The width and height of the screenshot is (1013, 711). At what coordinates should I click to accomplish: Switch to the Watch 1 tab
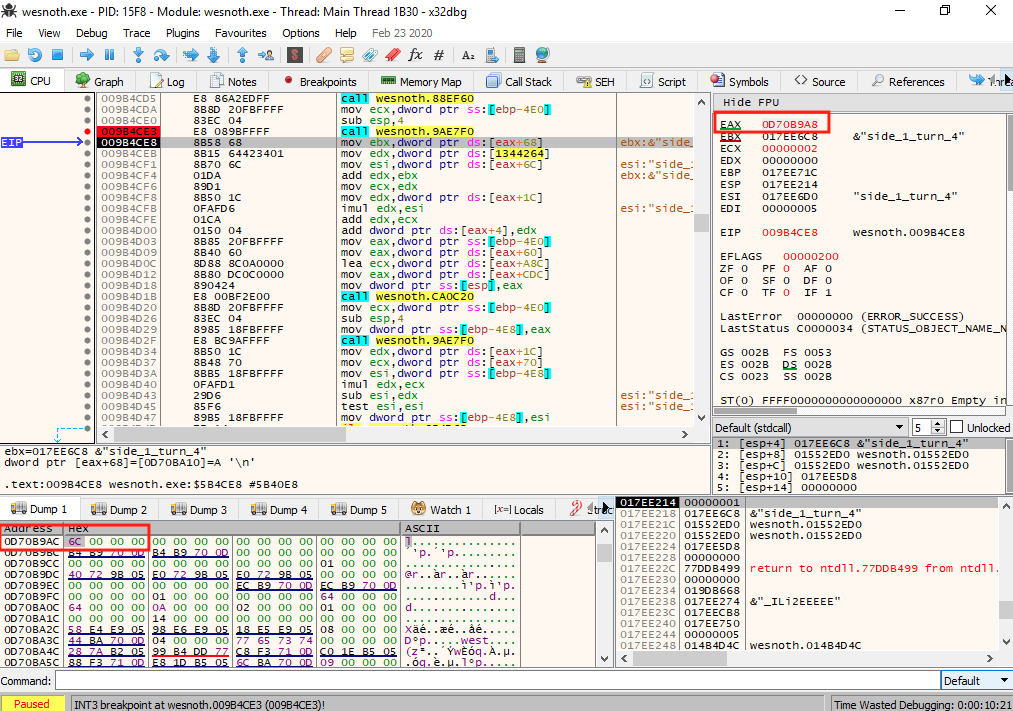point(441,510)
